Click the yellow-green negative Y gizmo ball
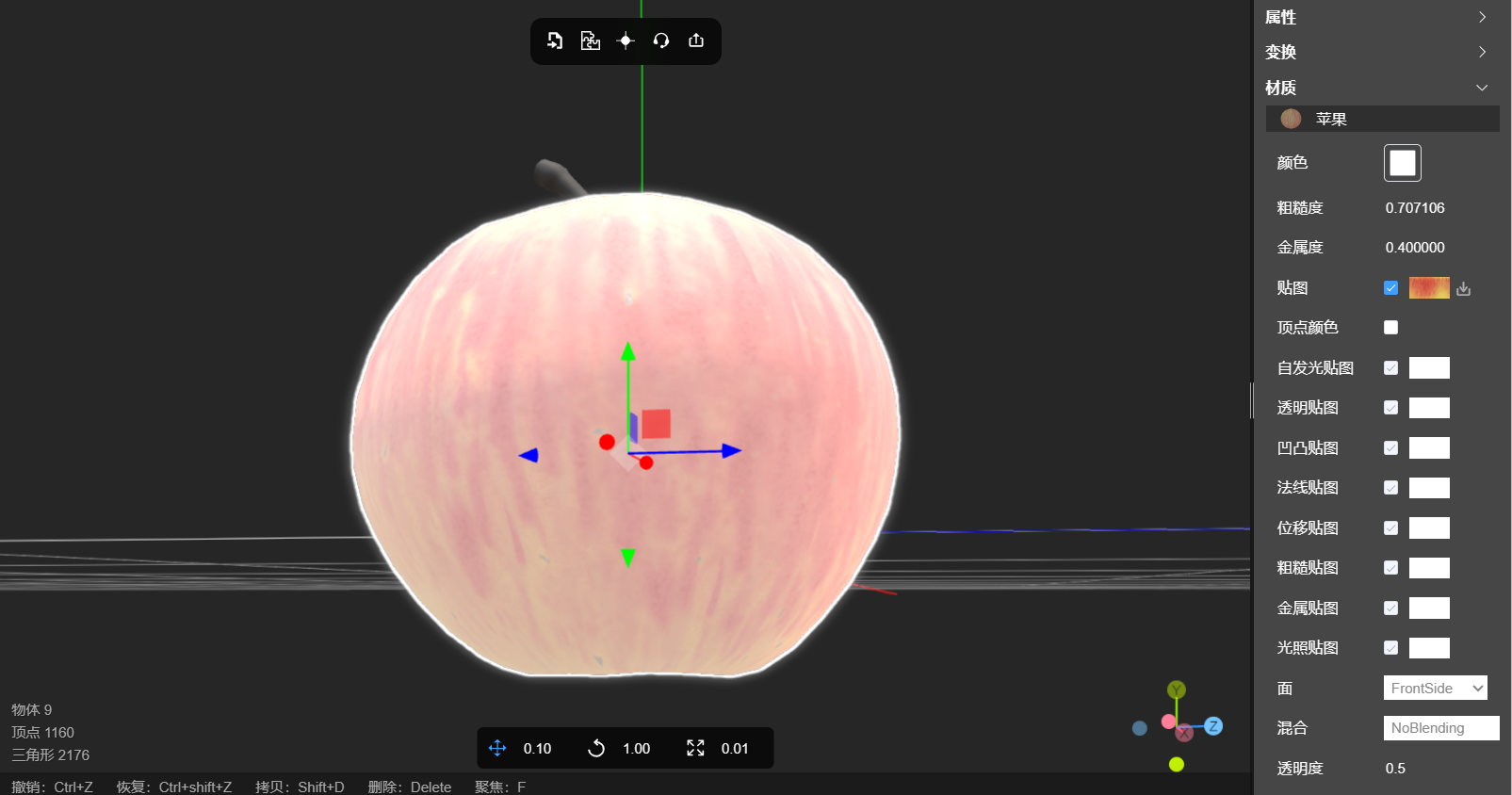1512x795 pixels. pos(1177,764)
